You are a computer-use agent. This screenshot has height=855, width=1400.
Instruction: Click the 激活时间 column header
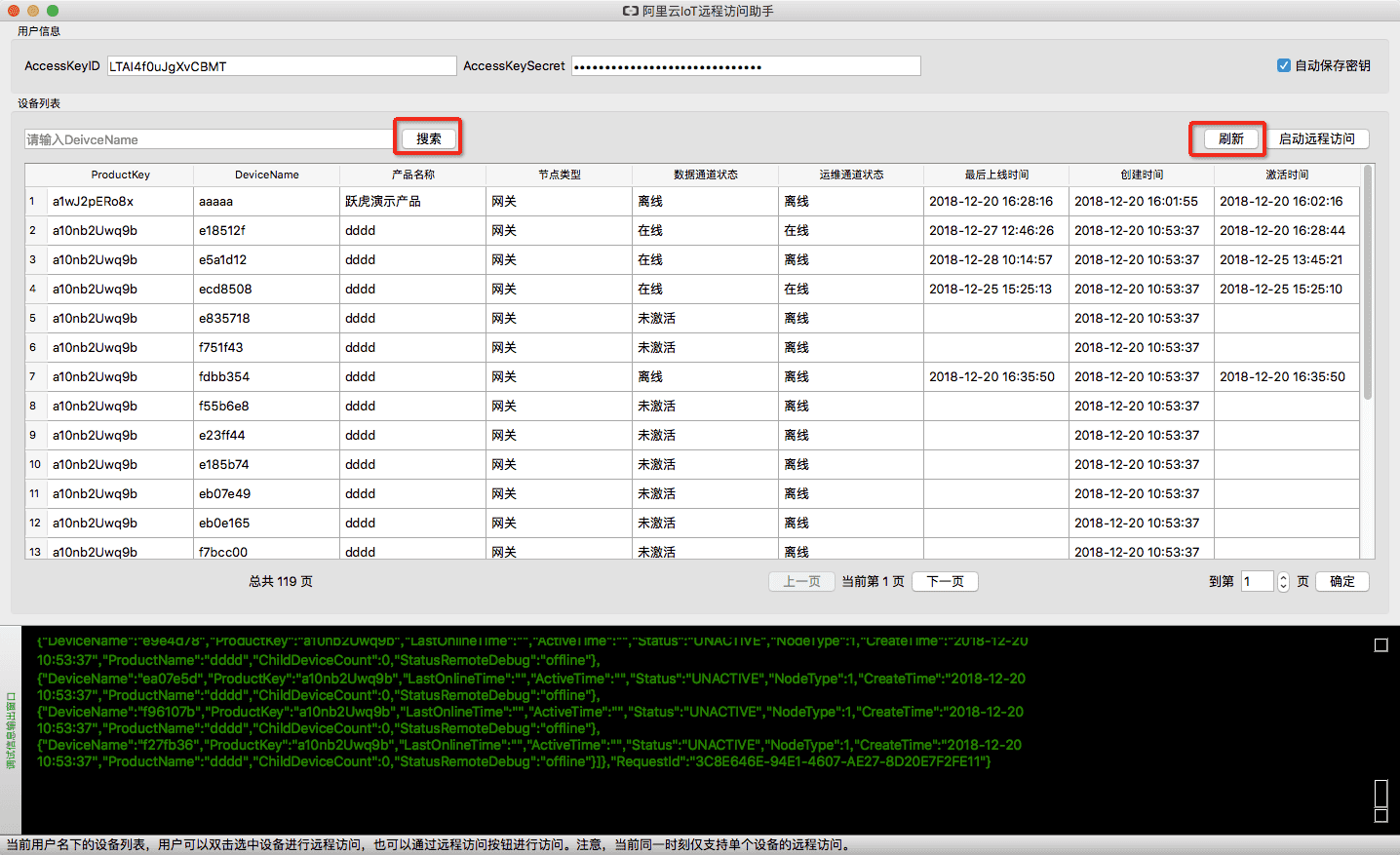1287,175
